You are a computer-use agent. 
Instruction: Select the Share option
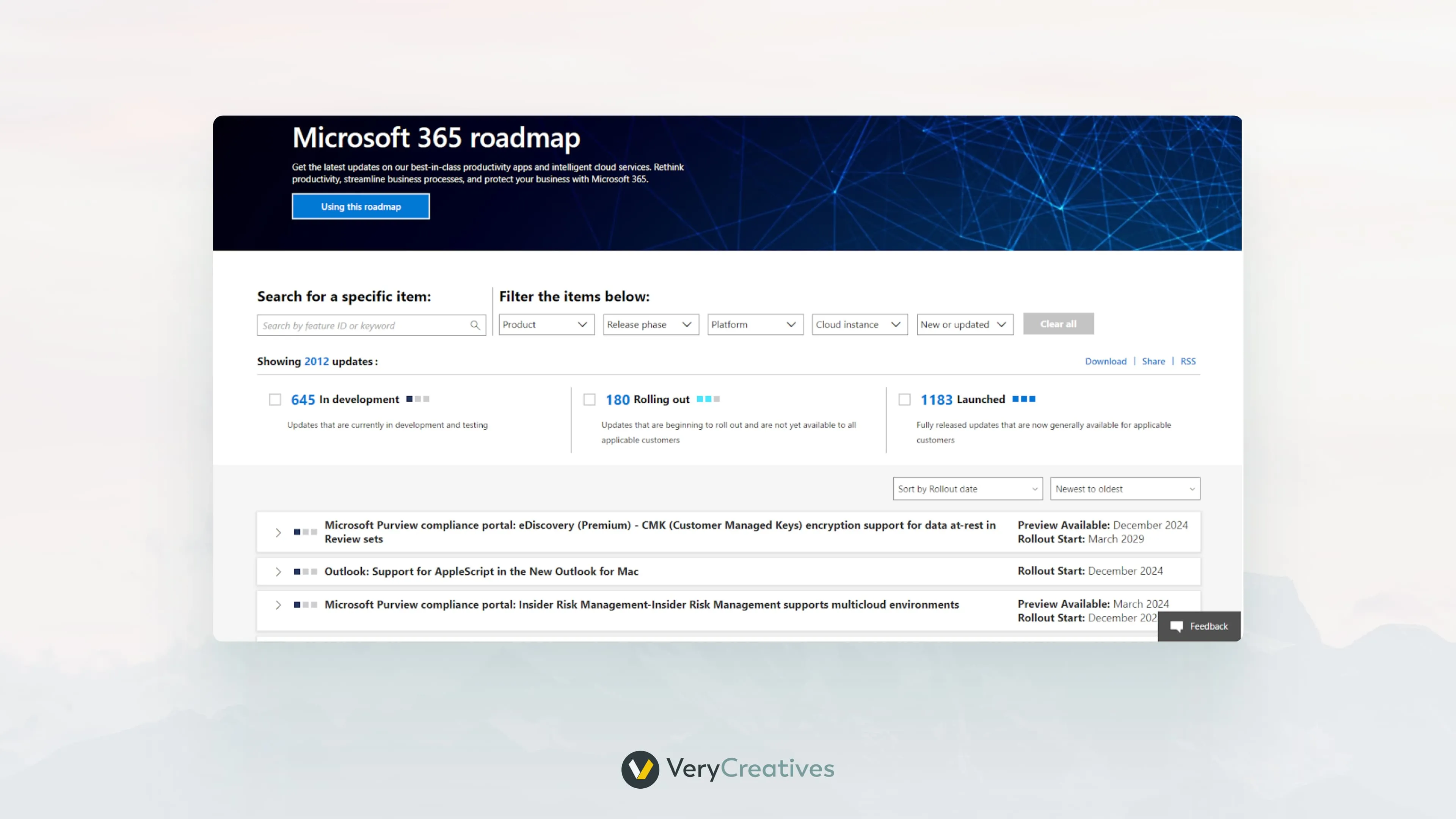1153,361
